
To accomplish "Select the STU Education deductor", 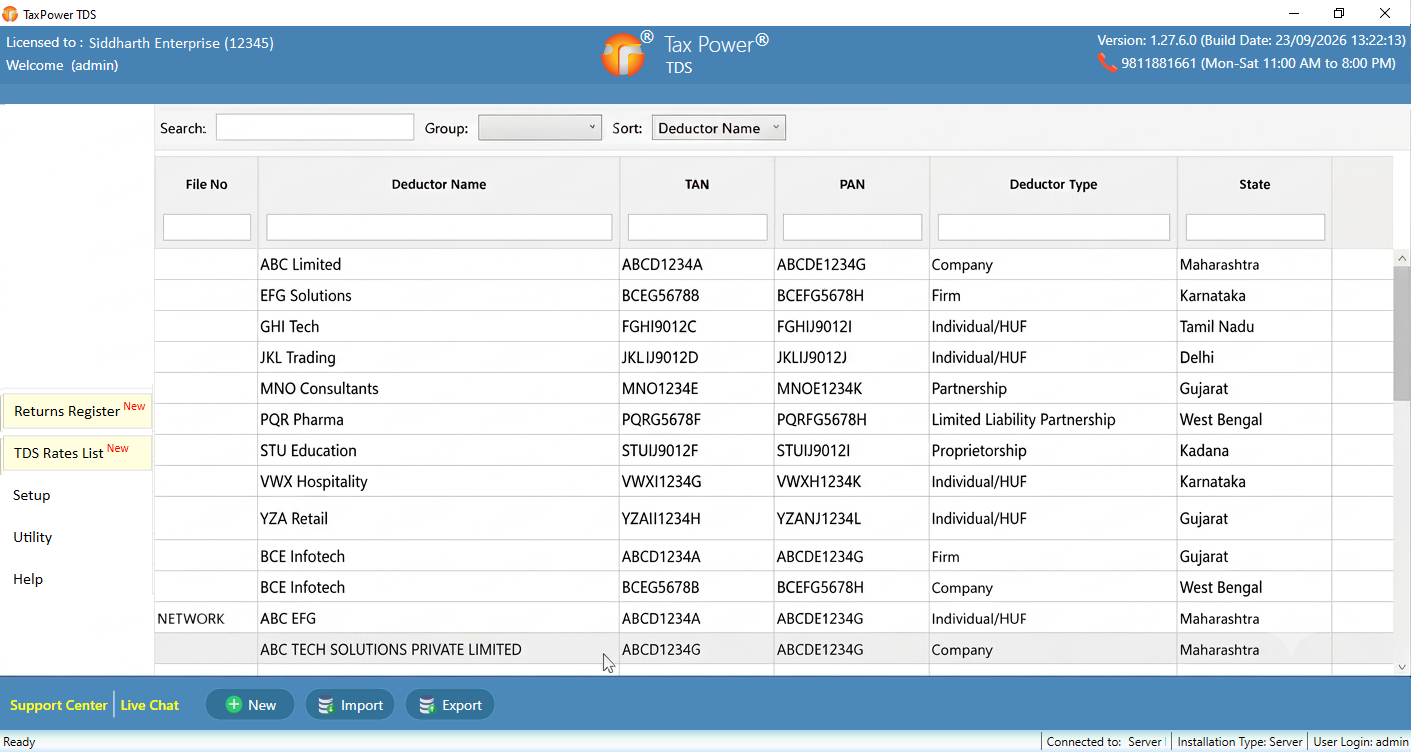I will [x=773, y=450].
